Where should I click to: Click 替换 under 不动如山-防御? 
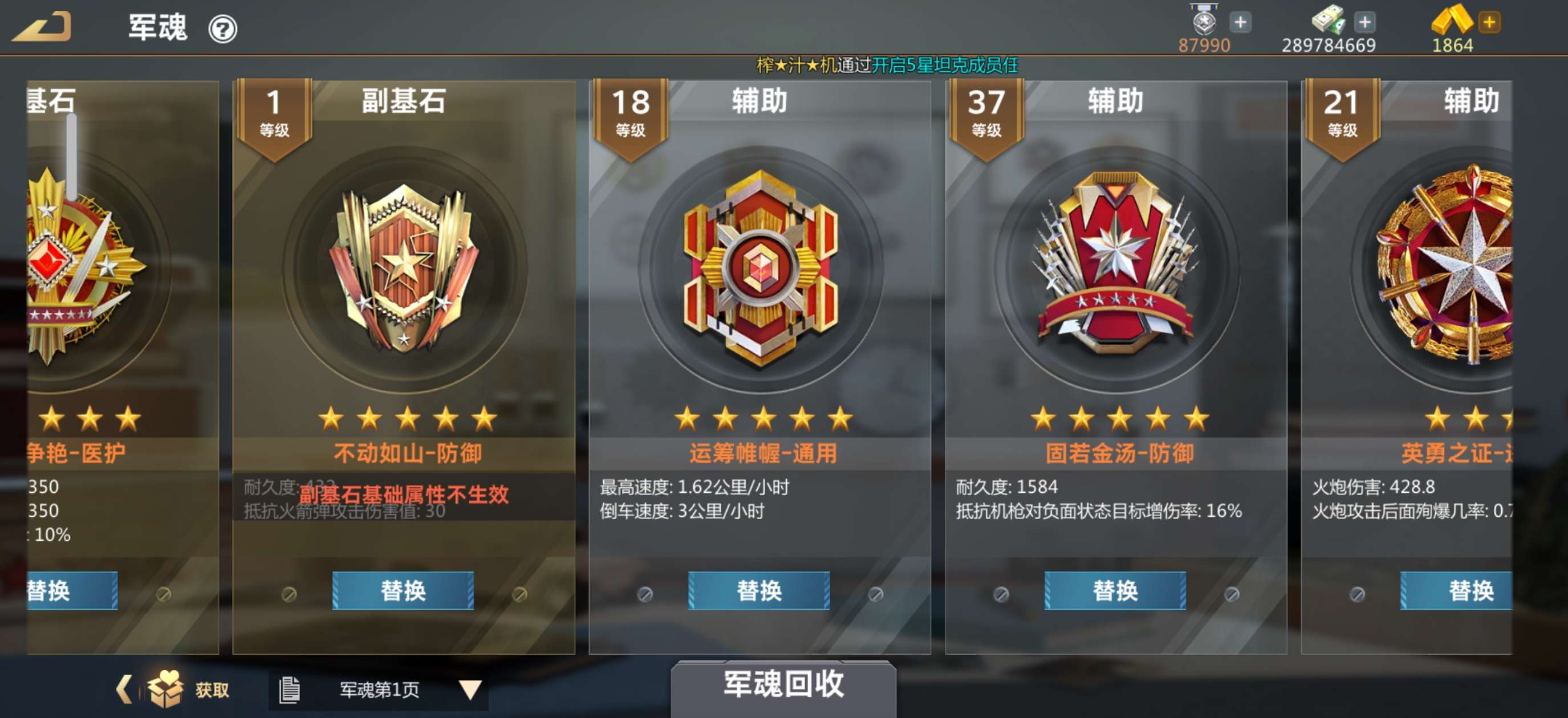(x=403, y=590)
